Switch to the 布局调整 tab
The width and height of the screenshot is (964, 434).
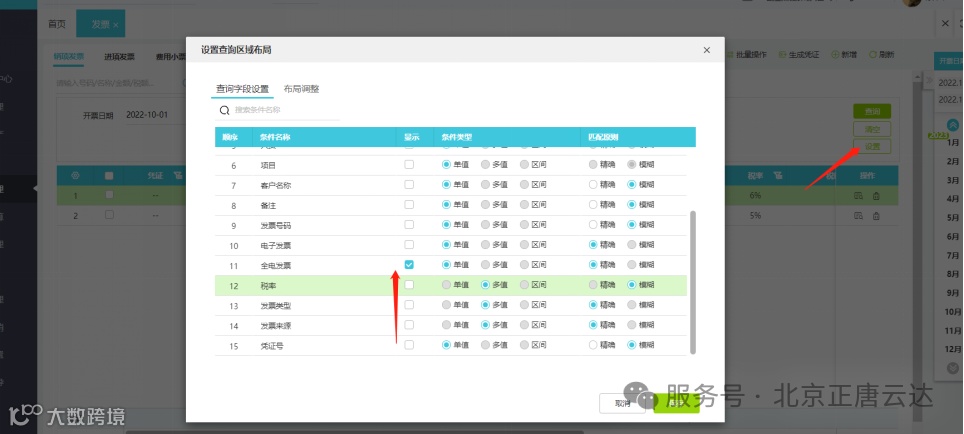point(301,89)
